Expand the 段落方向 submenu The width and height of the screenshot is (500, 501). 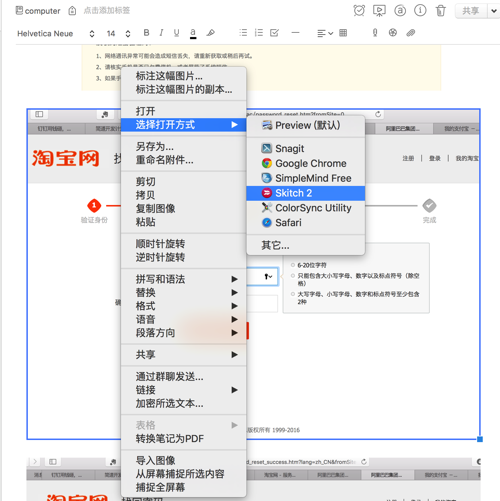184,333
